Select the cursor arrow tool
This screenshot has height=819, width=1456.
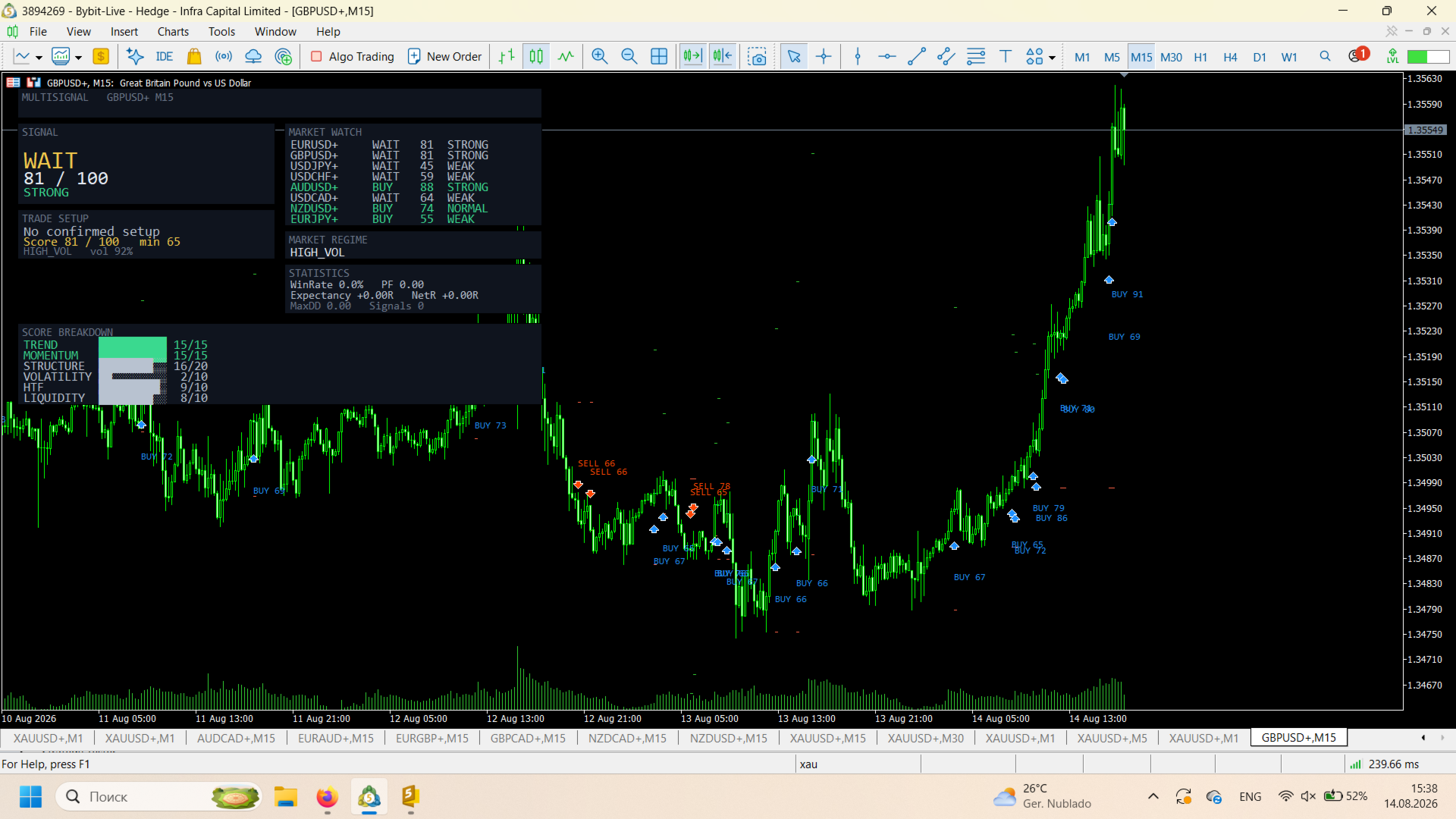(794, 56)
